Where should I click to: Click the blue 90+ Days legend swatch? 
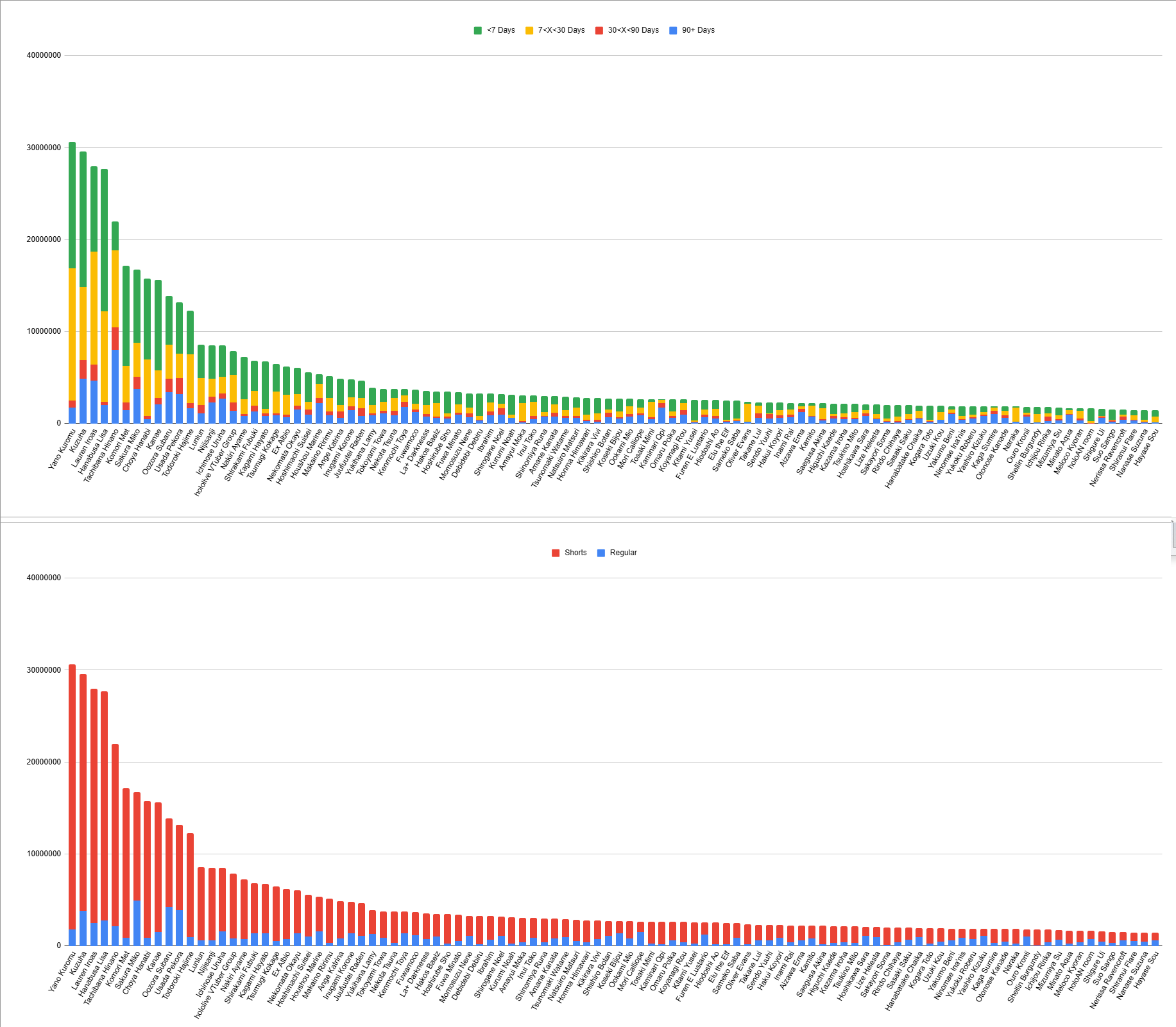pyautogui.click(x=673, y=30)
